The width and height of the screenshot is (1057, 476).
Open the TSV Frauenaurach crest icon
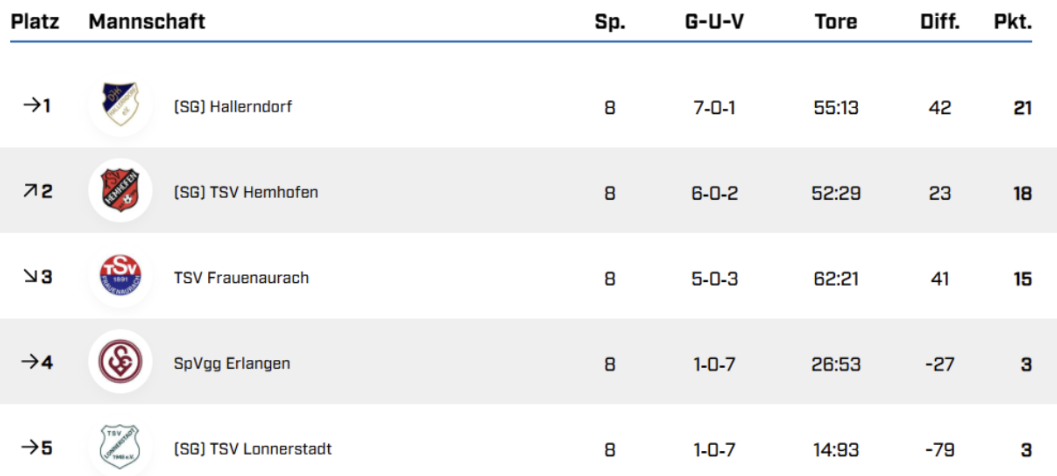pyautogui.click(x=120, y=277)
